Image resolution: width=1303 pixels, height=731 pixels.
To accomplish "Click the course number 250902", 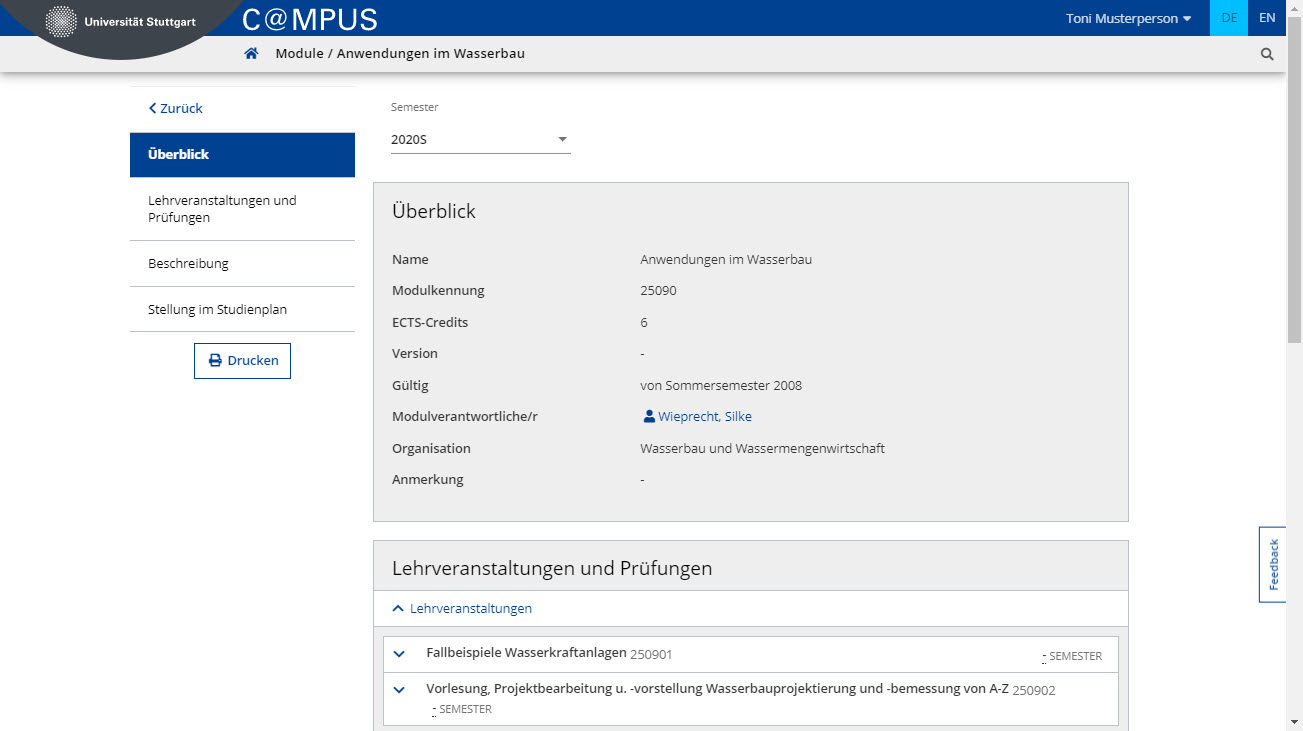I will (1034, 690).
